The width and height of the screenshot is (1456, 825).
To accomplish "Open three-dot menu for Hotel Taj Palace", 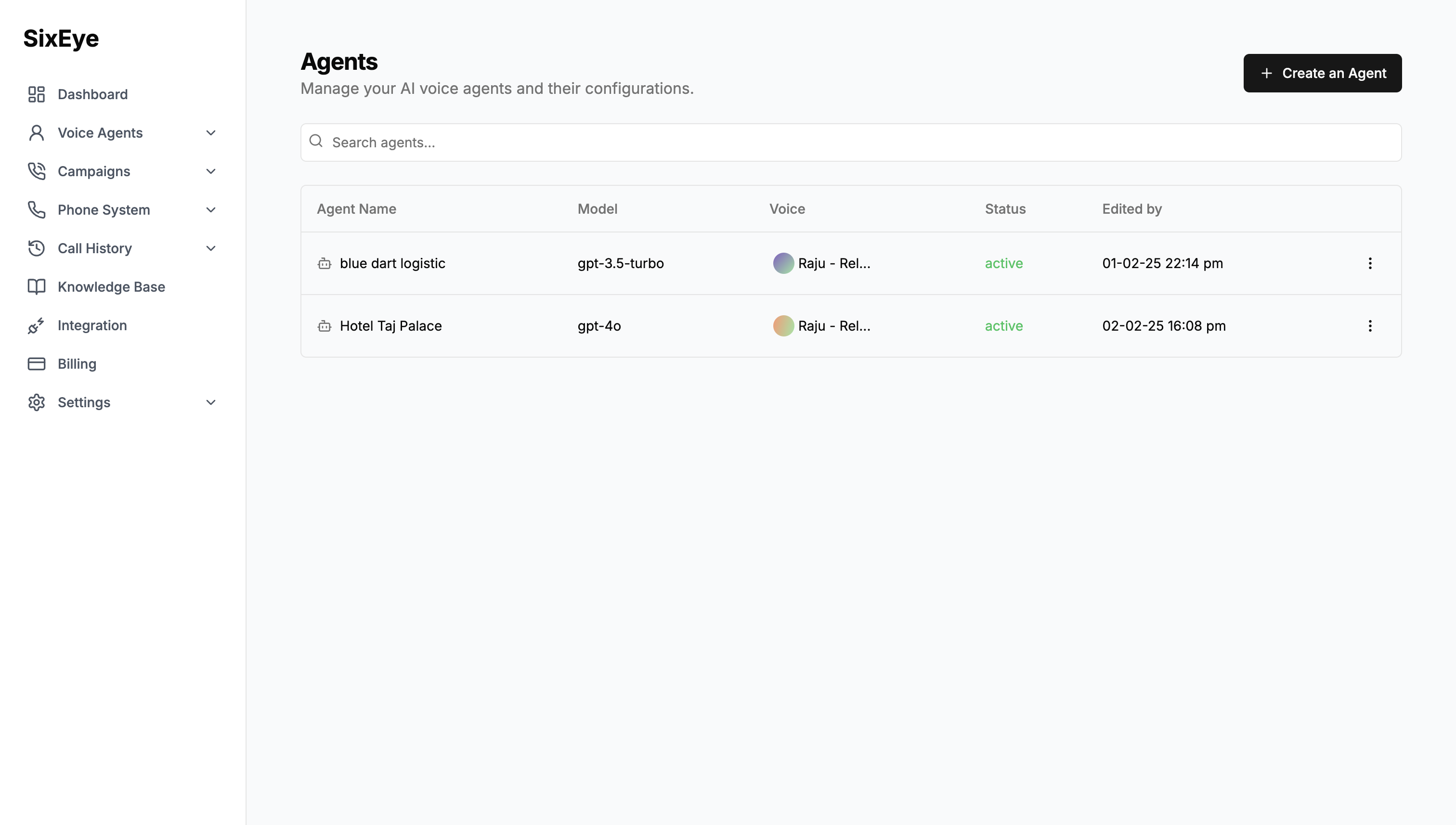I will (1370, 326).
